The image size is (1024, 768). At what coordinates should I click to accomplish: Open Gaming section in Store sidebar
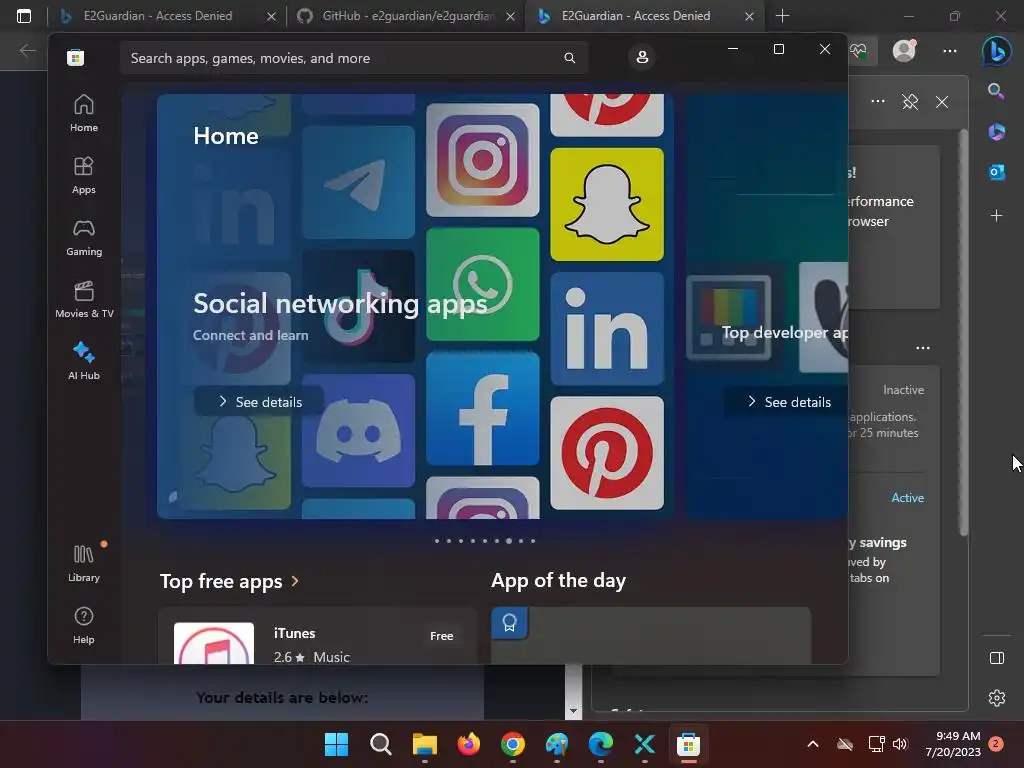(84, 237)
